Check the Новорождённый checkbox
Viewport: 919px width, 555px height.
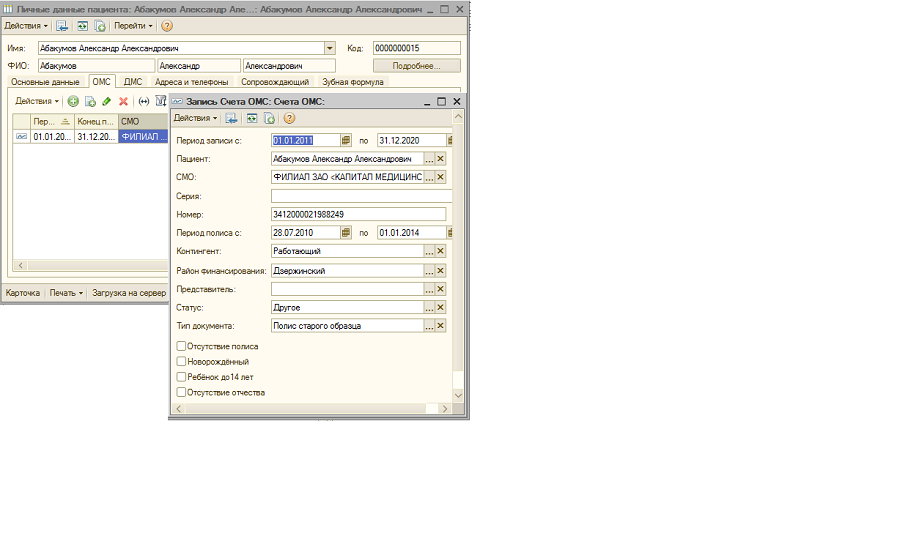coord(181,362)
